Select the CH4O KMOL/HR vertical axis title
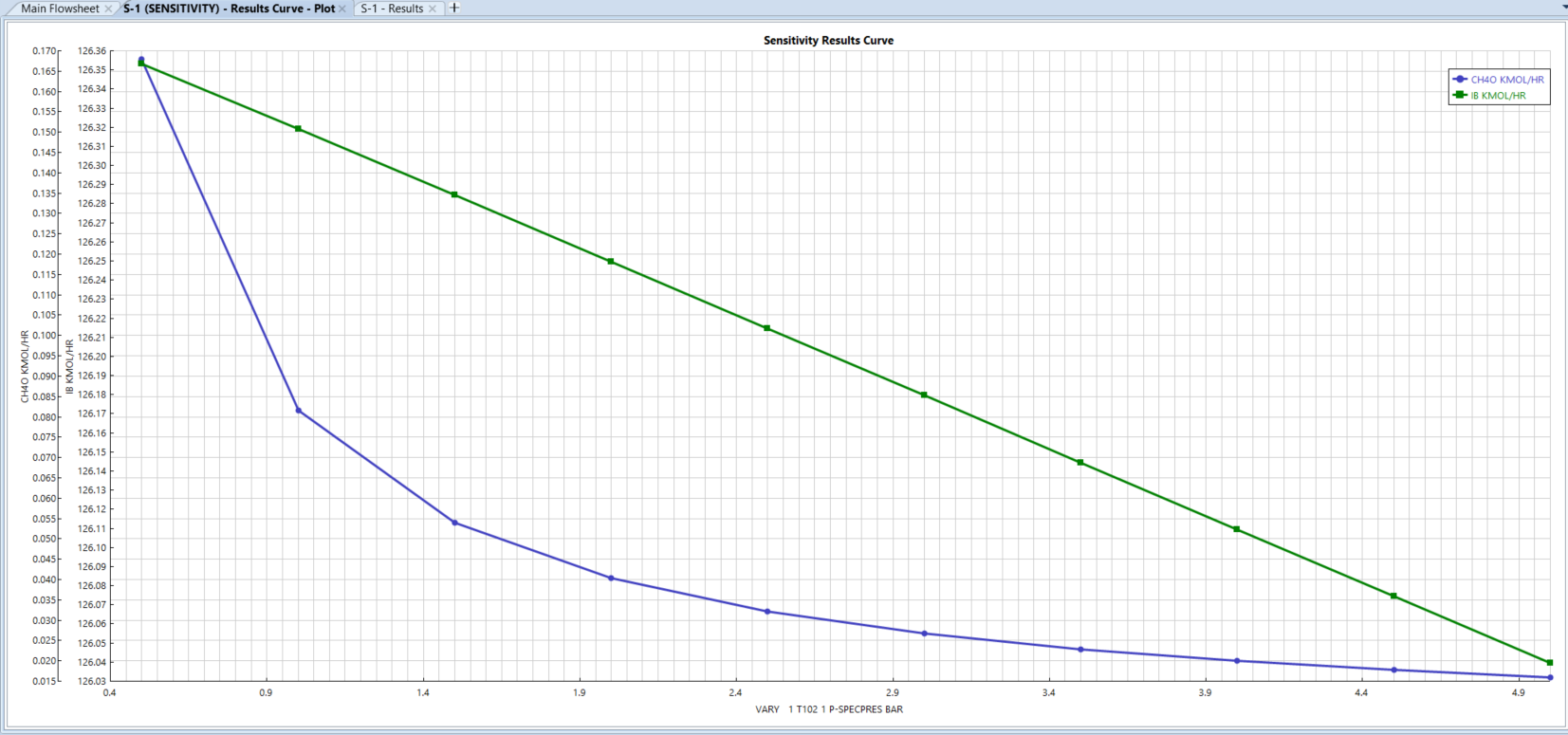Image resolution: width=1568 pixels, height=735 pixels. 25,366
